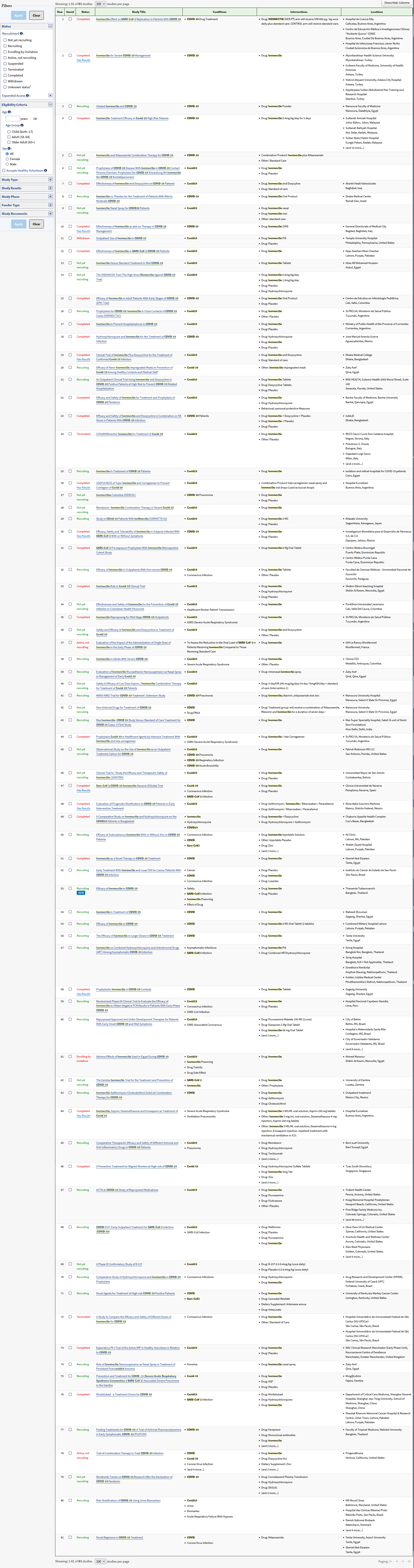This screenshot has width=414, height=1568.
Task: Tick Saved checkbox for Ivermectin Nasal Spray study
Action: [x=70, y=208]
